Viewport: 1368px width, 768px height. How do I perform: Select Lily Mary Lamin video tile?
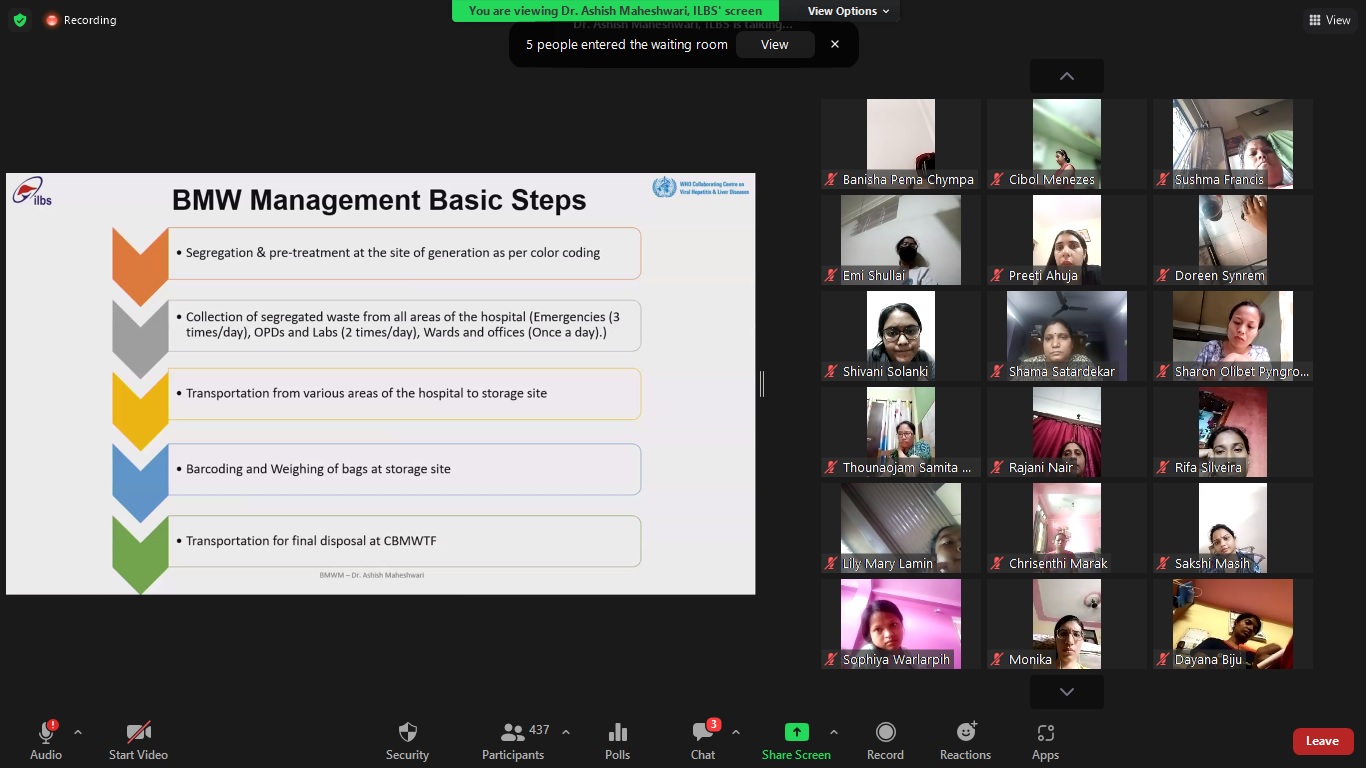901,528
